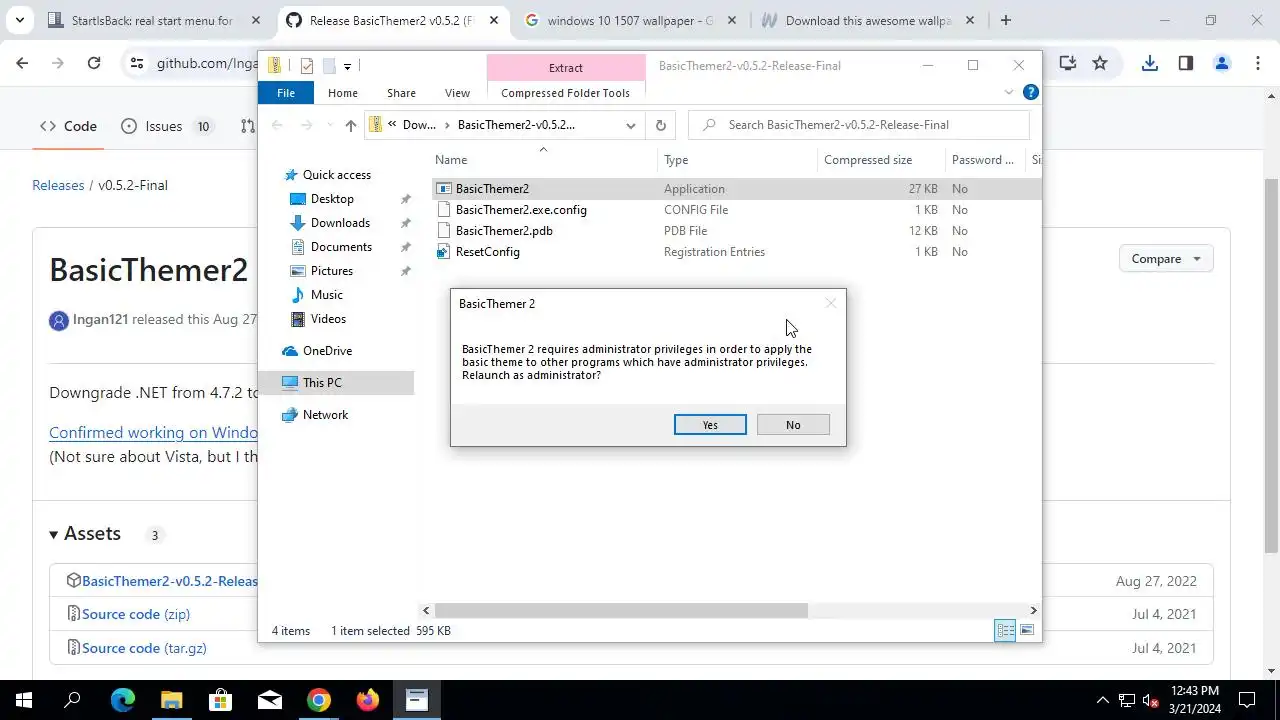Switch to StartIsBack Chrome tab
Viewport: 1280px width, 720px height.
click(x=155, y=20)
